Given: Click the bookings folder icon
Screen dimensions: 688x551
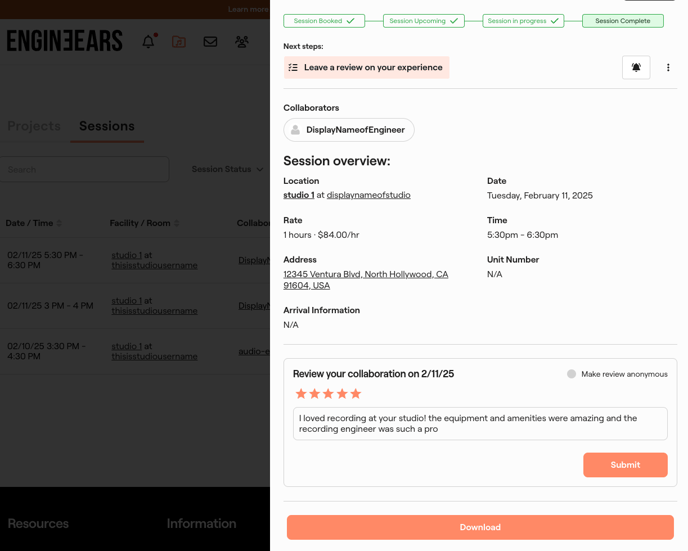Looking at the screenshot, I should [x=179, y=42].
